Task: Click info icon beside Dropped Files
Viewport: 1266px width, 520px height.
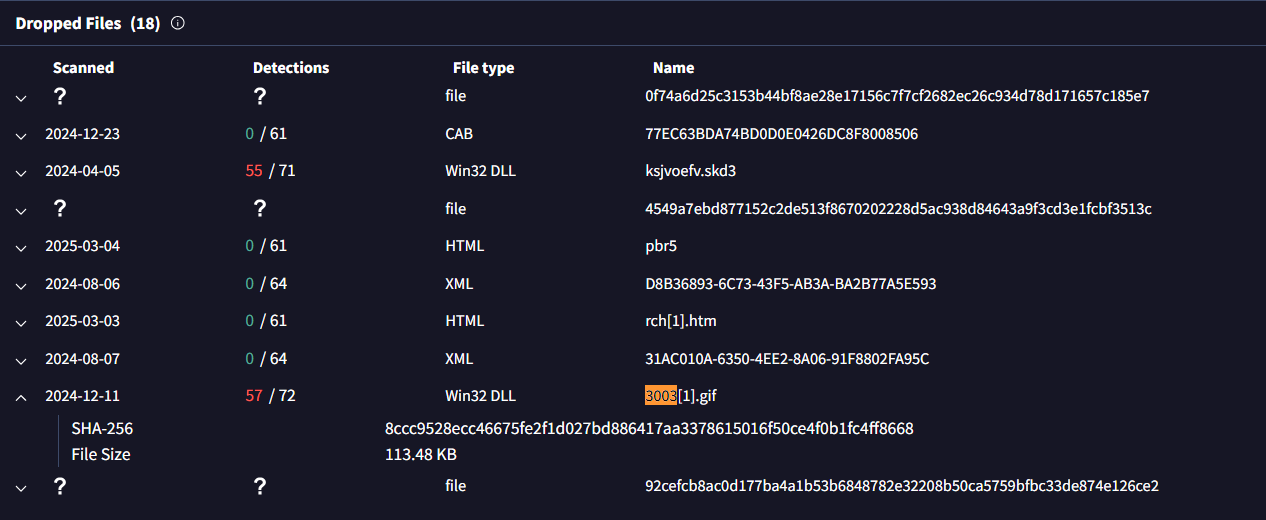Action: pos(178,23)
